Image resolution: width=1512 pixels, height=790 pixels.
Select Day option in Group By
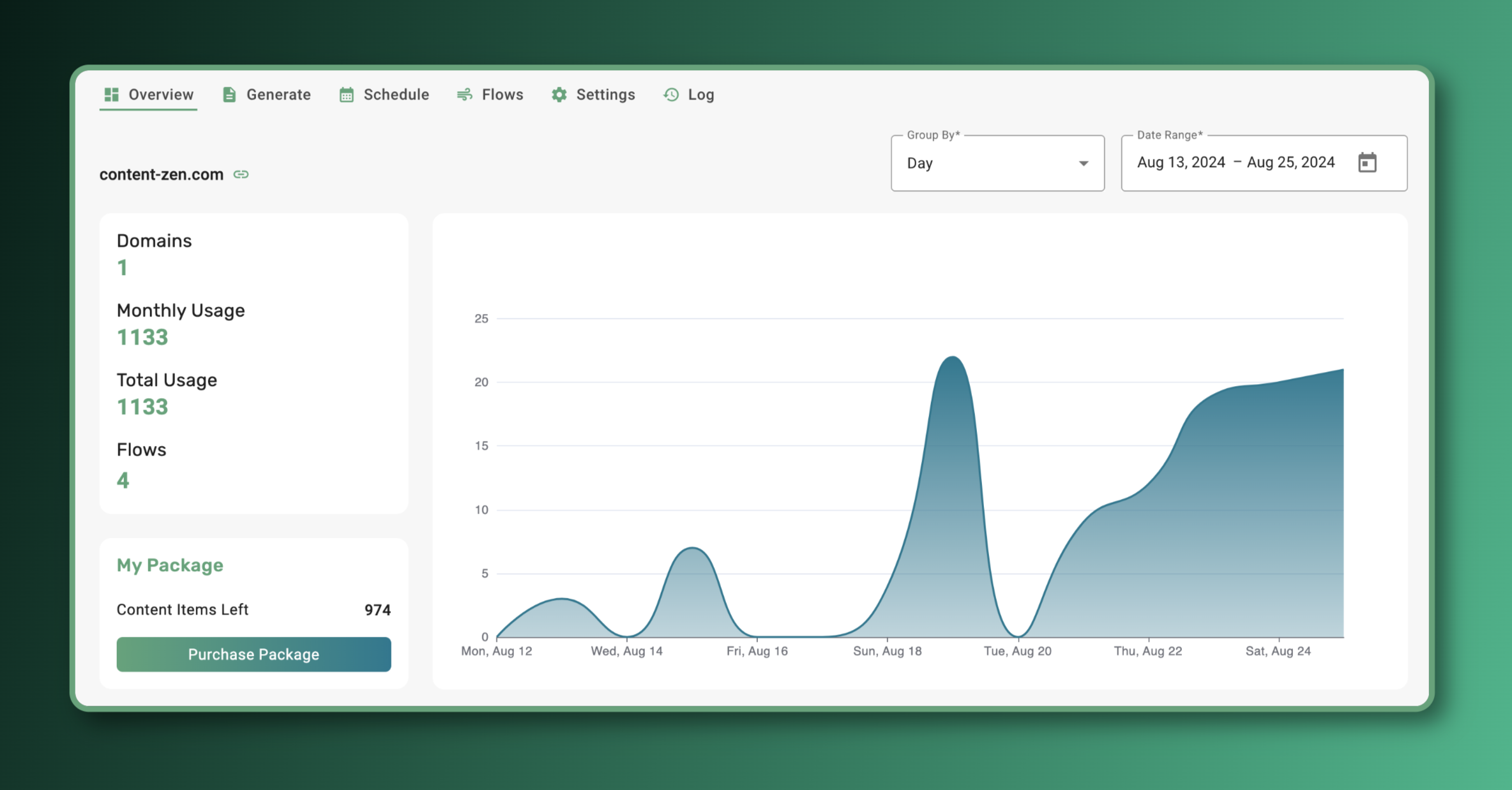[994, 163]
